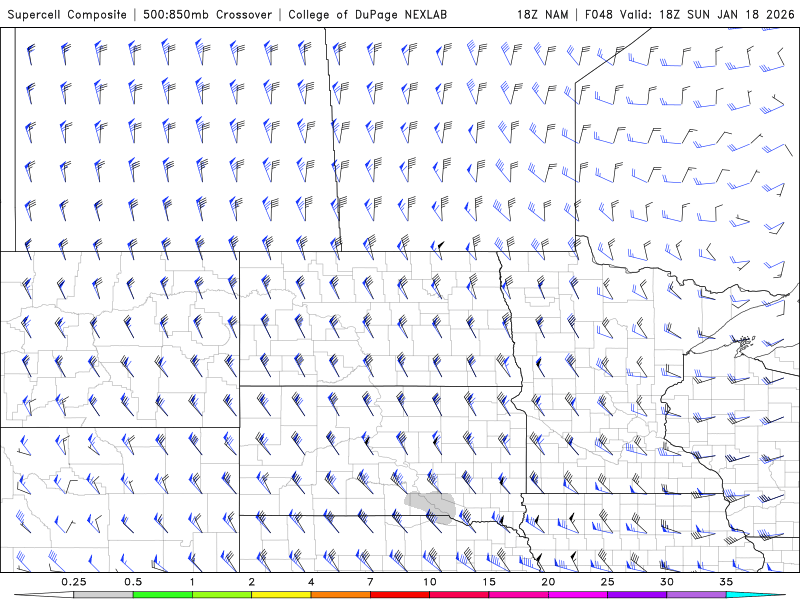Click the legend value 2

[252, 582]
